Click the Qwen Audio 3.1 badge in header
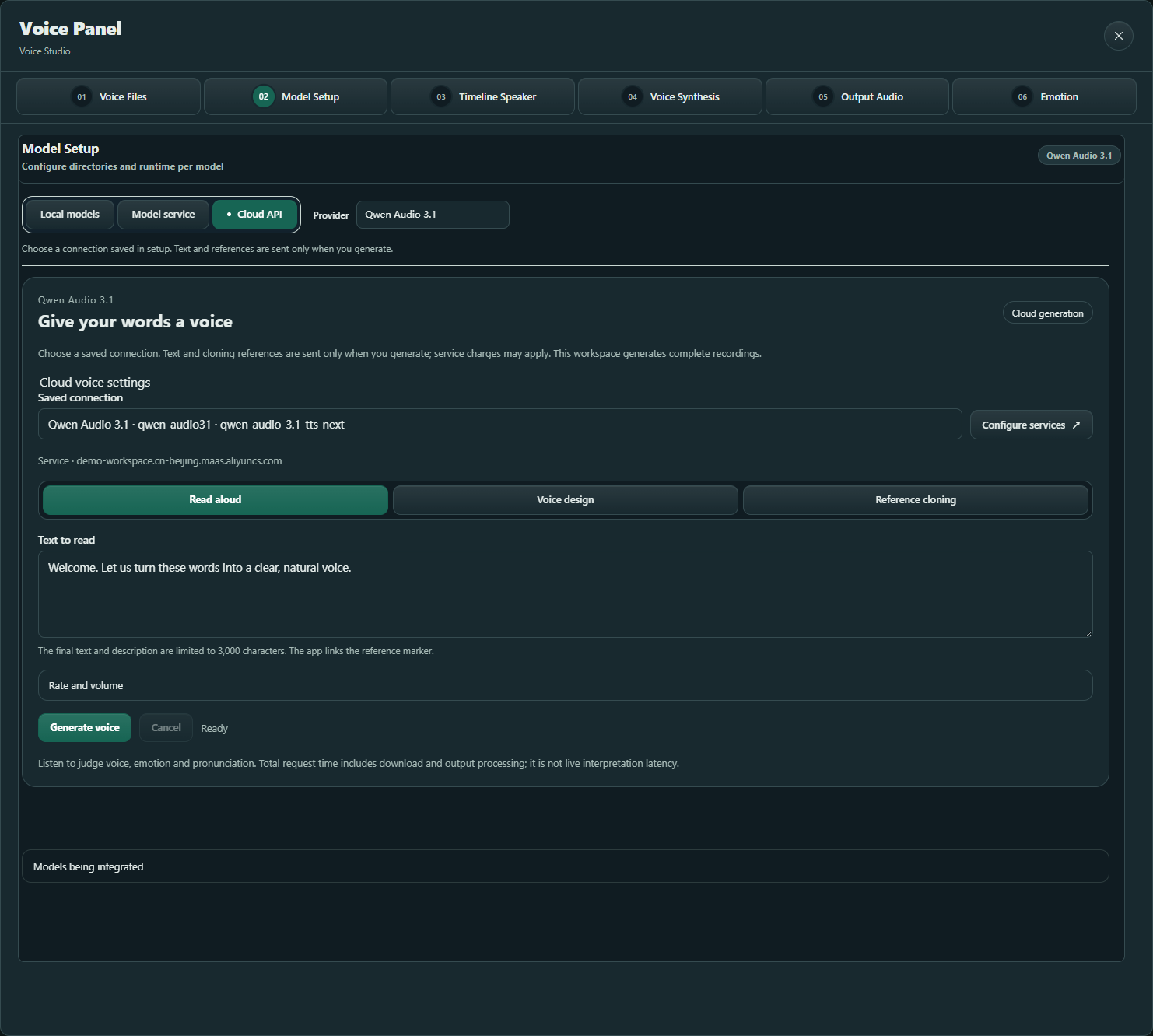Image resolution: width=1153 pixels, height=1036 pixels. 1079,156
